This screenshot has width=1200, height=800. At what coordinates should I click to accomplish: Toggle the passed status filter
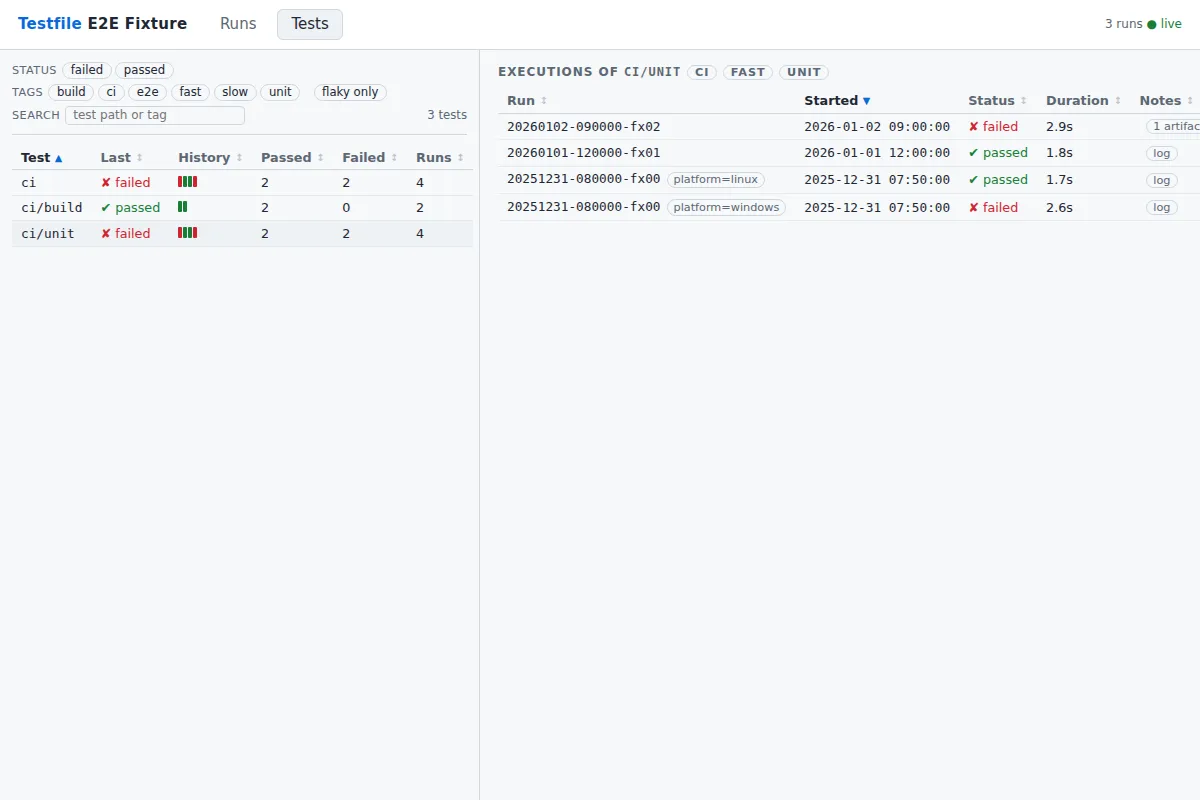(145, 70)
